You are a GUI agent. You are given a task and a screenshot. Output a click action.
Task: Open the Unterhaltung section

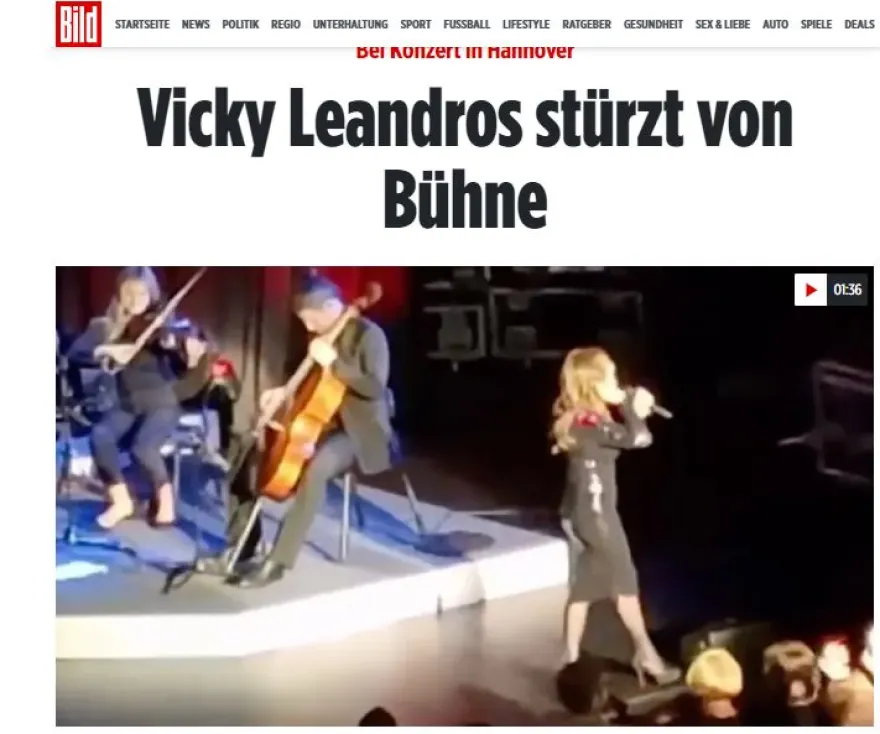click(x=350, y=25)
